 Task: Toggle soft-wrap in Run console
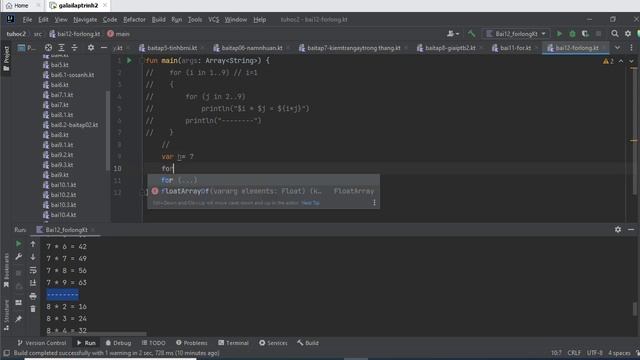click(x=33, y=270)
